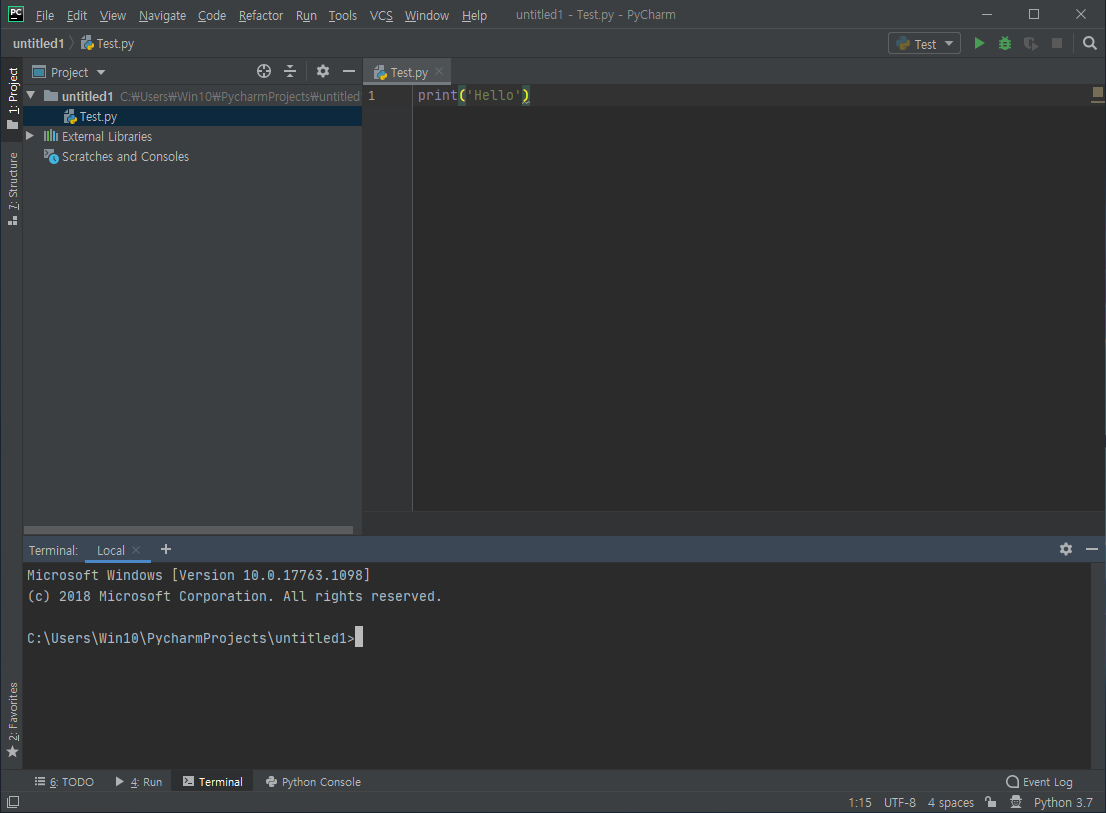Open the 4: Run tool window

pyautogui.click(x=138, y=781)
